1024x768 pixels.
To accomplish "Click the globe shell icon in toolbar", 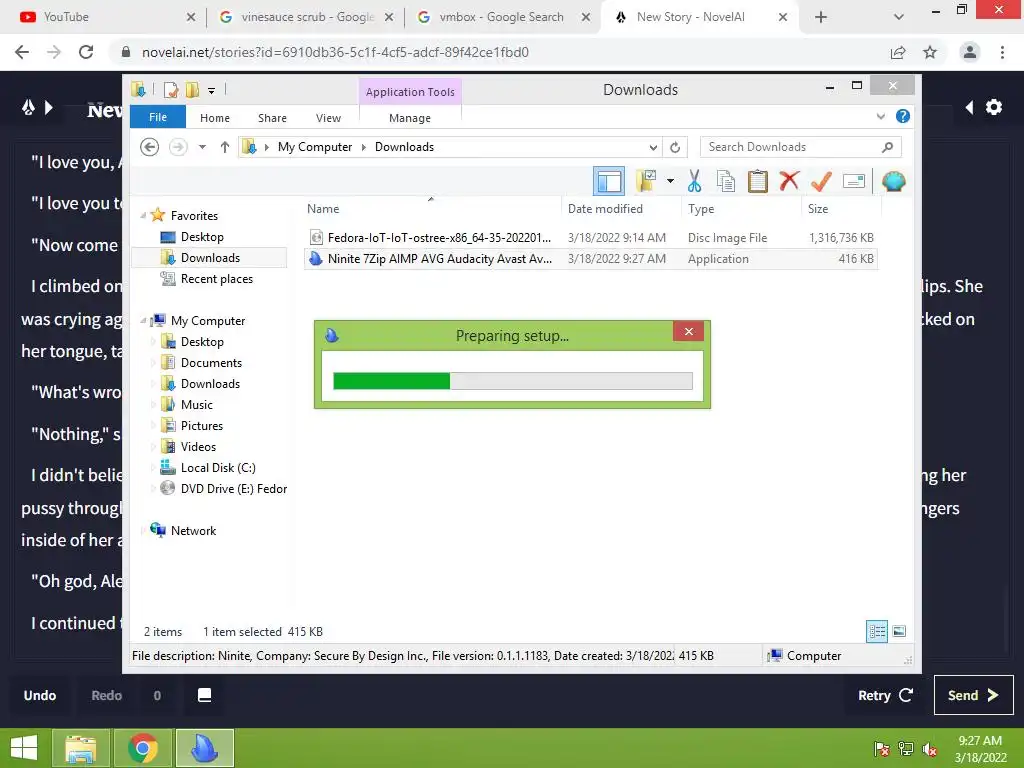I will tap(893, 181).
